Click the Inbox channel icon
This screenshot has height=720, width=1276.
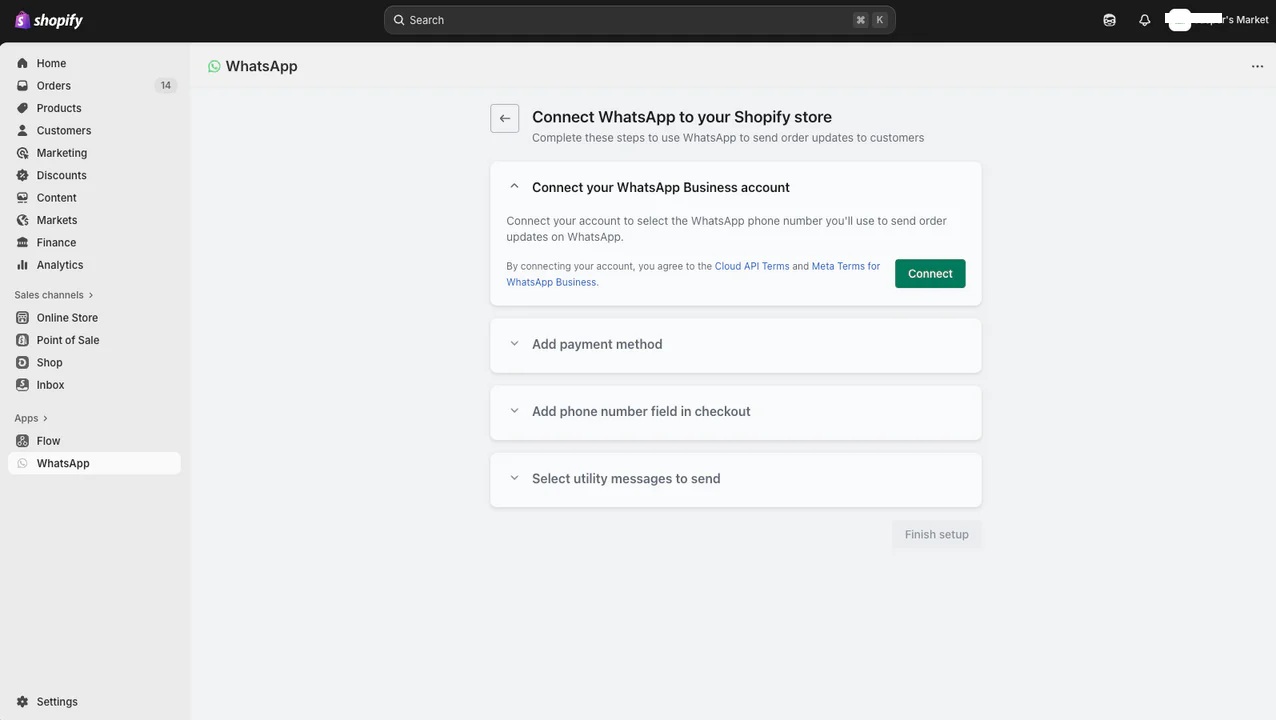tap(22, 385)
